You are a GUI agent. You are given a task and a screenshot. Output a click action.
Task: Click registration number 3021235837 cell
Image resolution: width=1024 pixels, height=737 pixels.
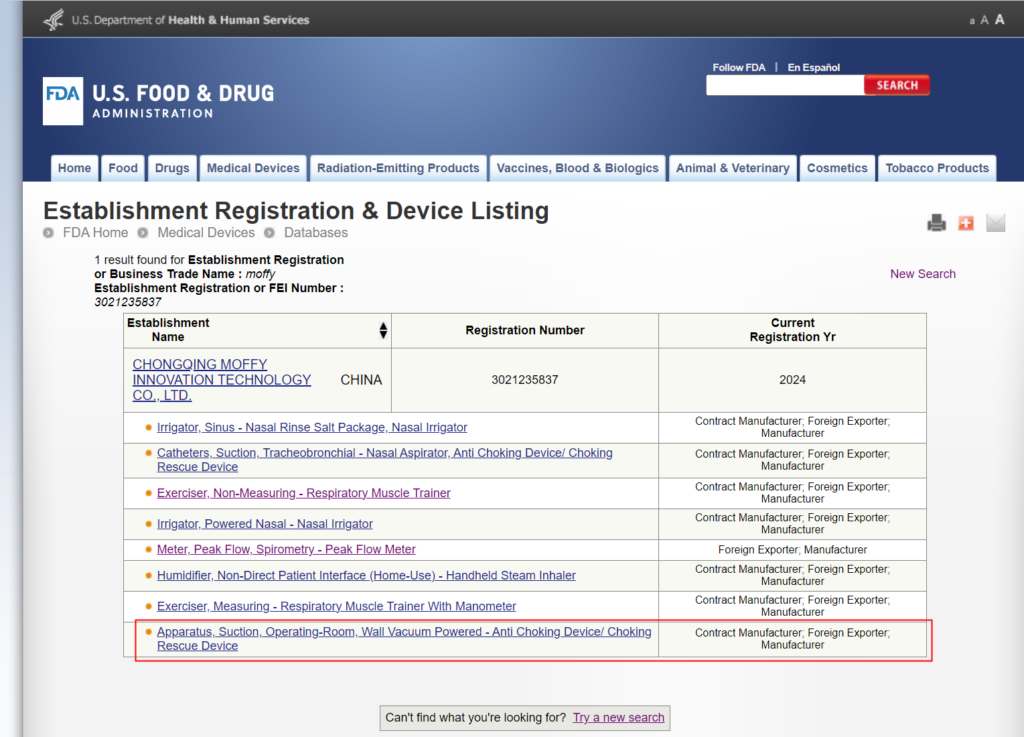525,380
